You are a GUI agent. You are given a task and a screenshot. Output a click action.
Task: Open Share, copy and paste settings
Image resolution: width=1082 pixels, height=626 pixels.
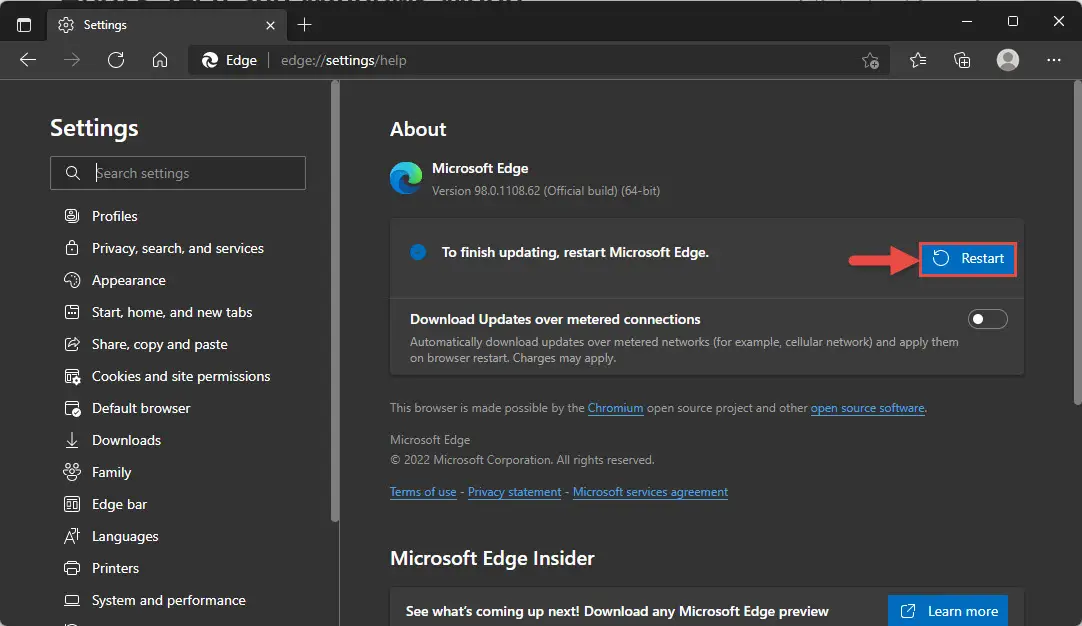(159, 344)
